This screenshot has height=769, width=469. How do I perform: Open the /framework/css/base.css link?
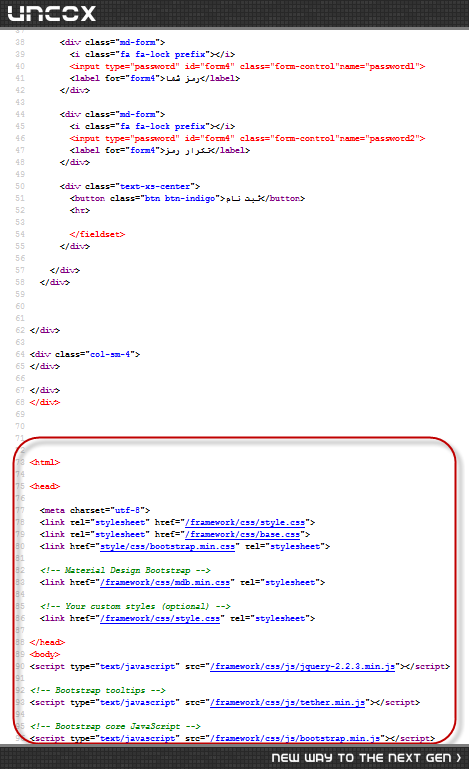pos(242,535)
